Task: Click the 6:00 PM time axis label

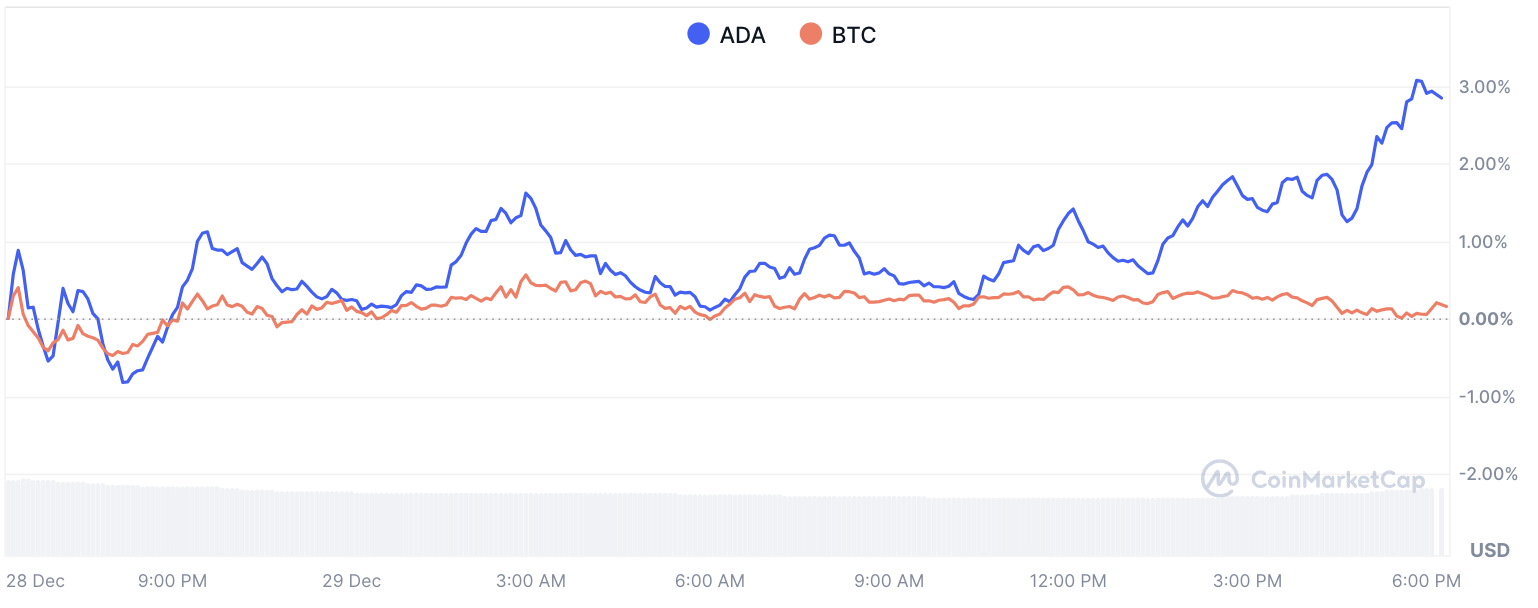Action: [x=1426, y=581]
